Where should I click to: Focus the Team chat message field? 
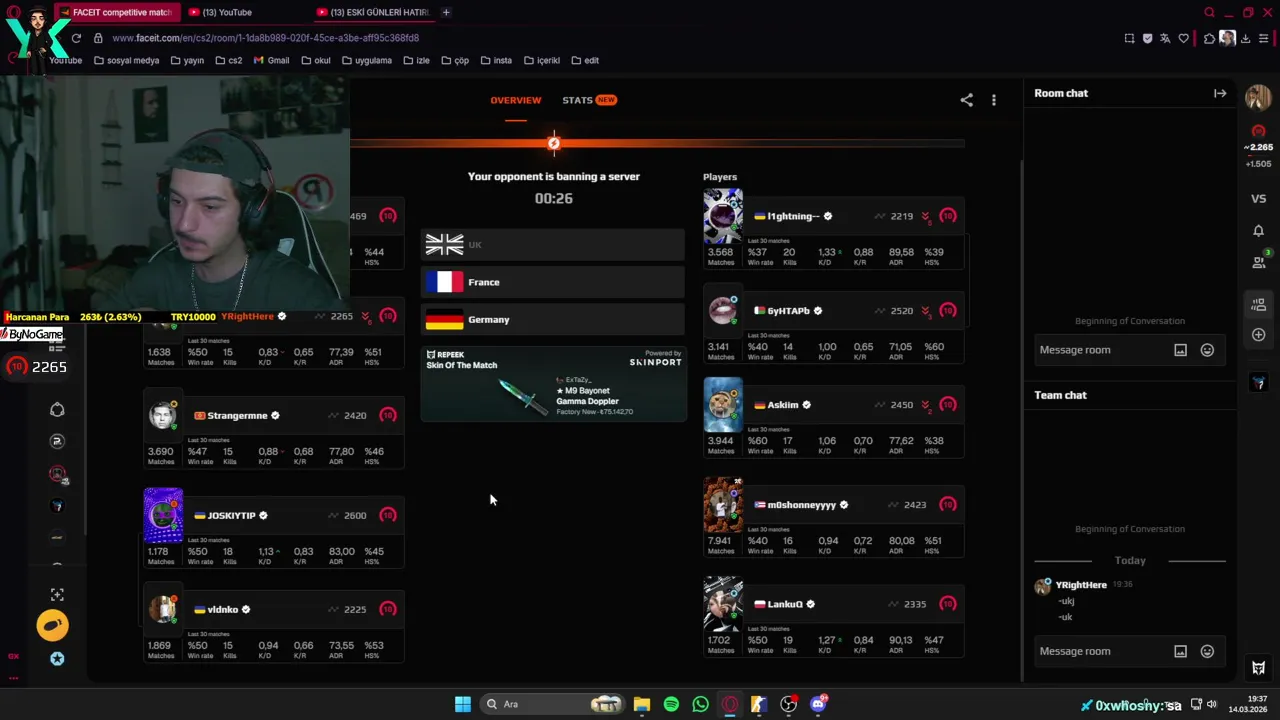coord(1101,651)
